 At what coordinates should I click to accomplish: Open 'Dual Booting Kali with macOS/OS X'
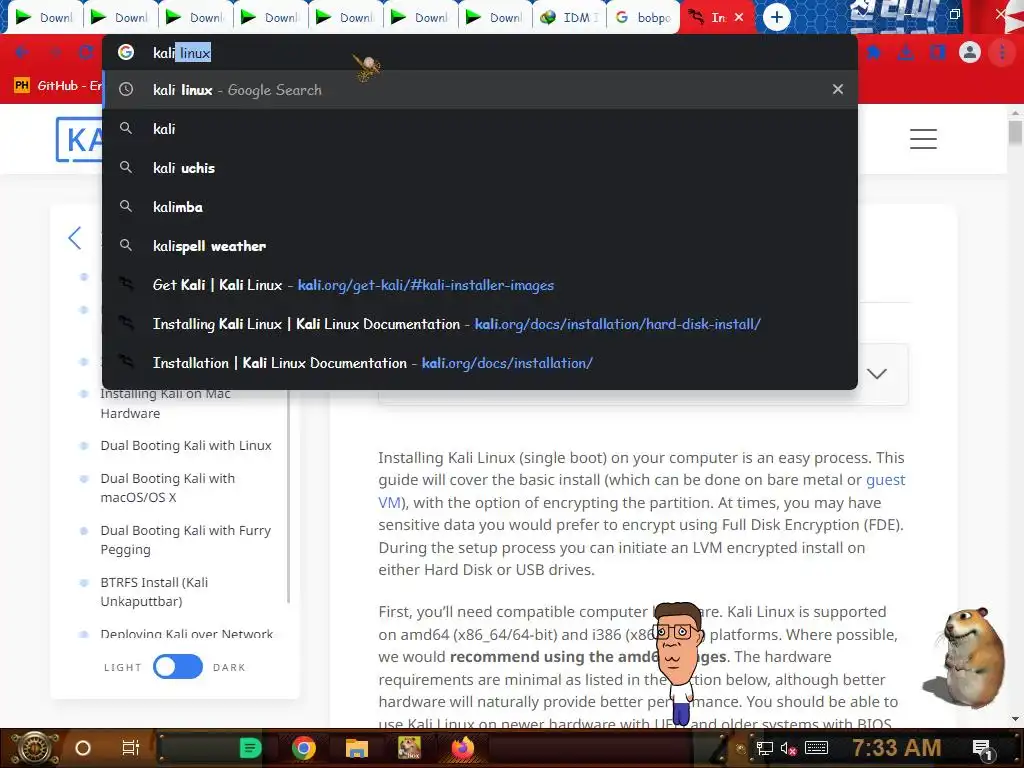click(168, 488)
